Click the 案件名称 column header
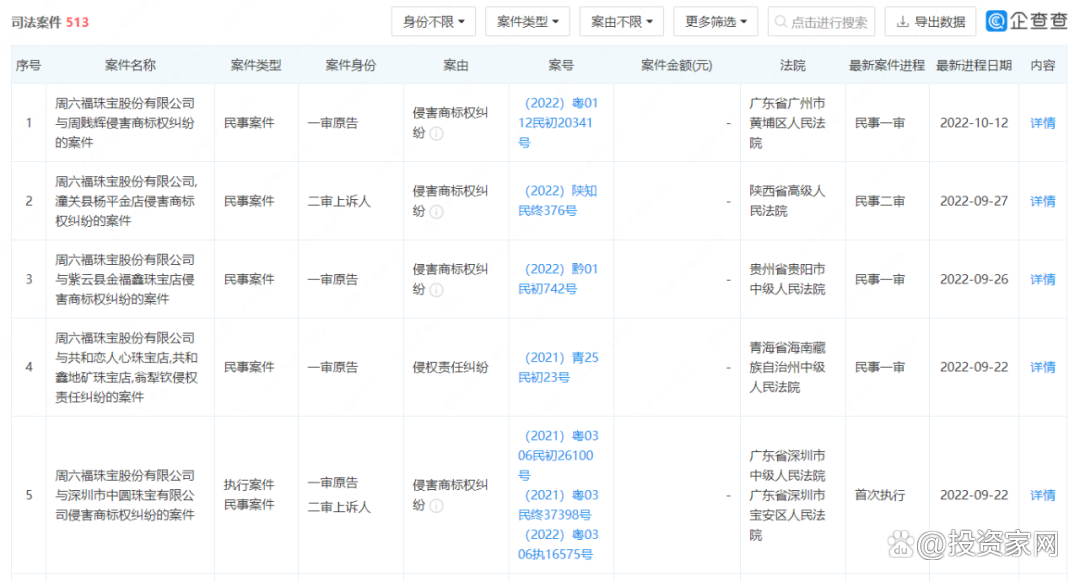Screen dimensions: 1080x582 (x=130, y=65)
